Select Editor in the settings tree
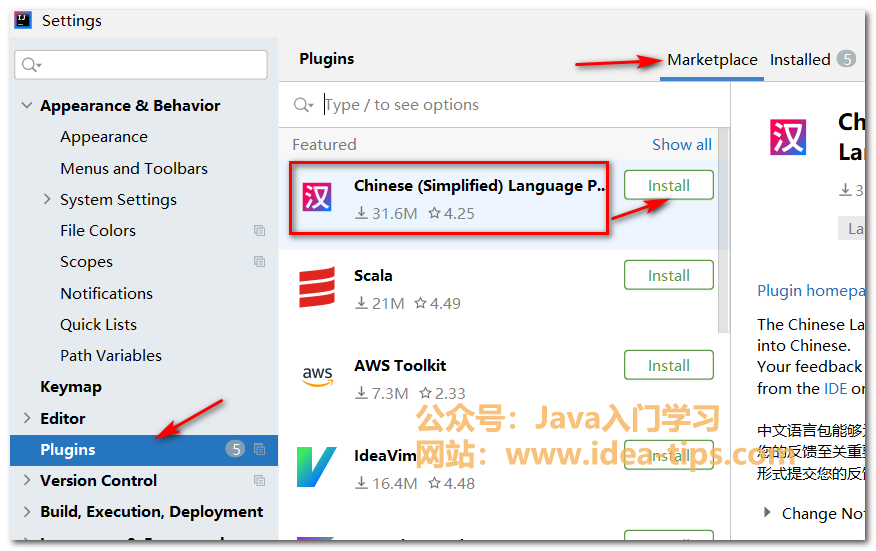Screen dimensions: 876x551 click(x=63, y=419)
